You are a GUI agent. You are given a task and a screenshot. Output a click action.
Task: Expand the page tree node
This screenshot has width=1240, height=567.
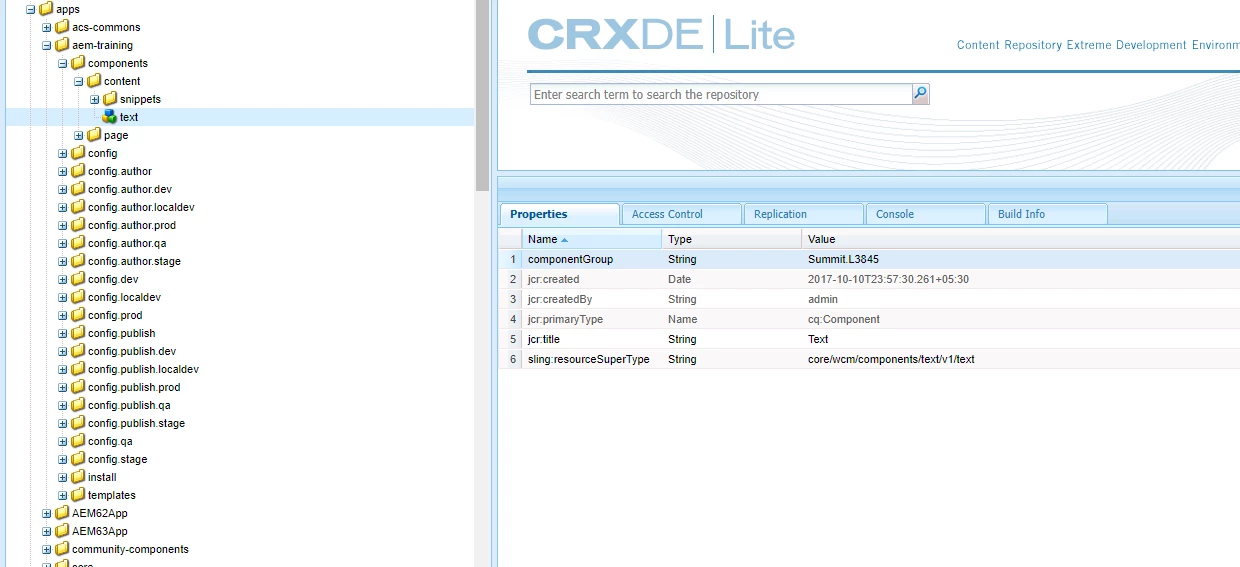tap(79, 135)
